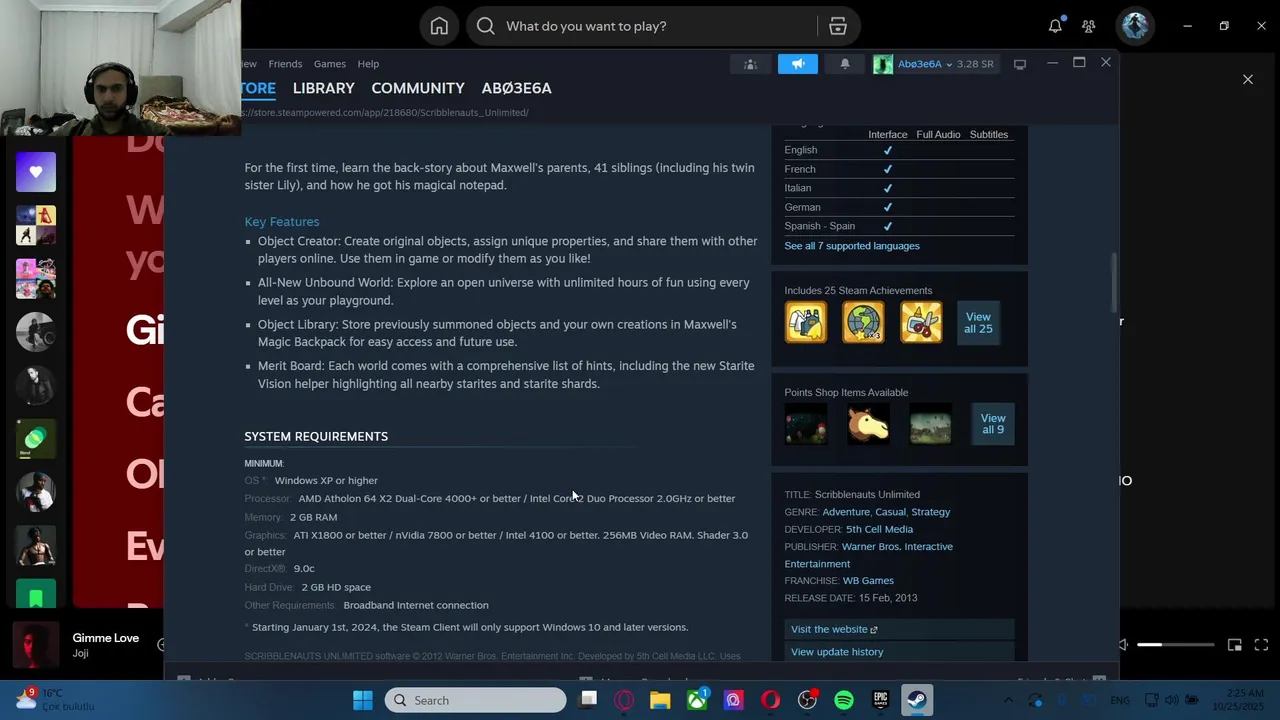Click 'See all 7 supported languages' link

coord(852,246)
